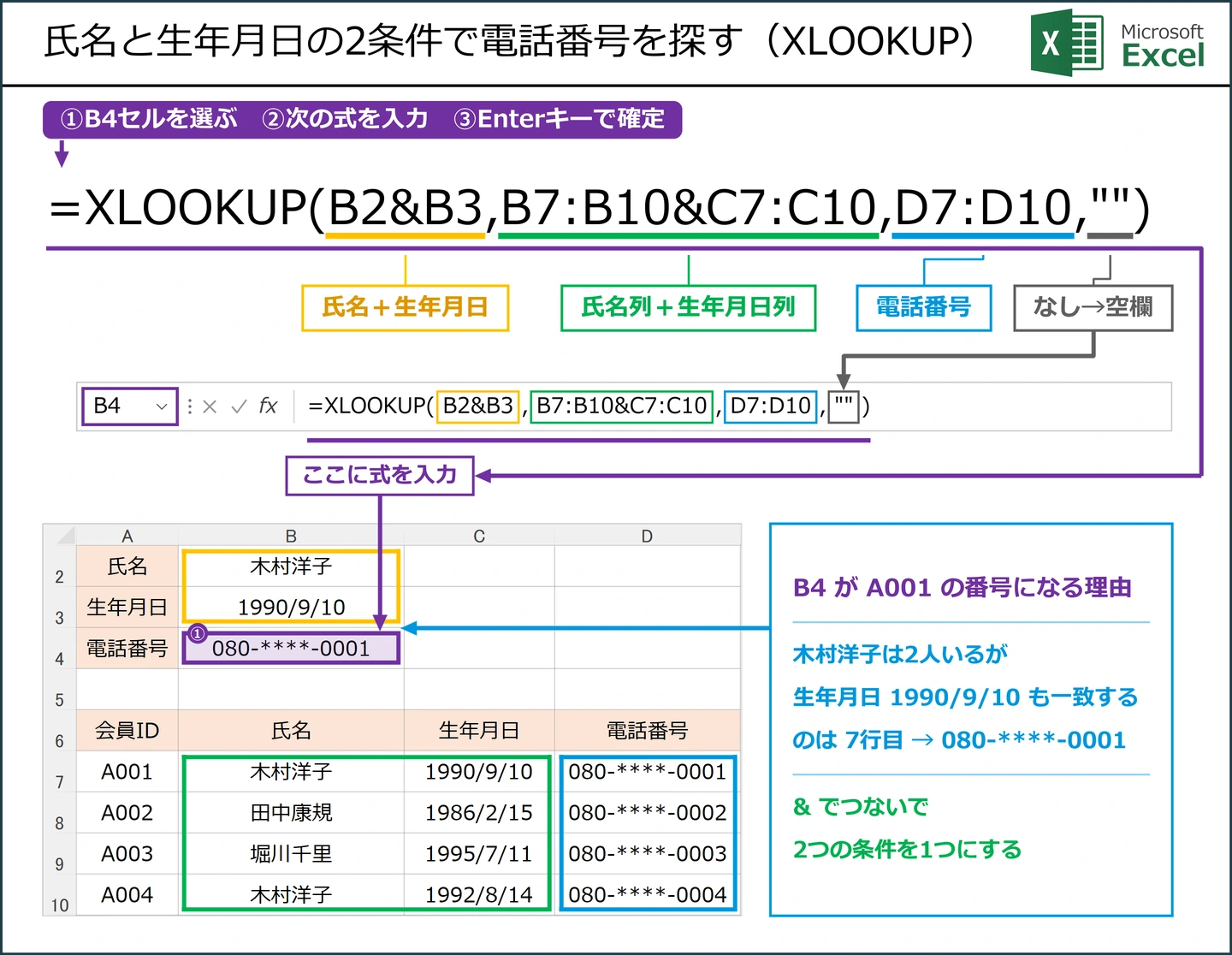Select cell B4 showing 080-****-0001

pos(291,649)
